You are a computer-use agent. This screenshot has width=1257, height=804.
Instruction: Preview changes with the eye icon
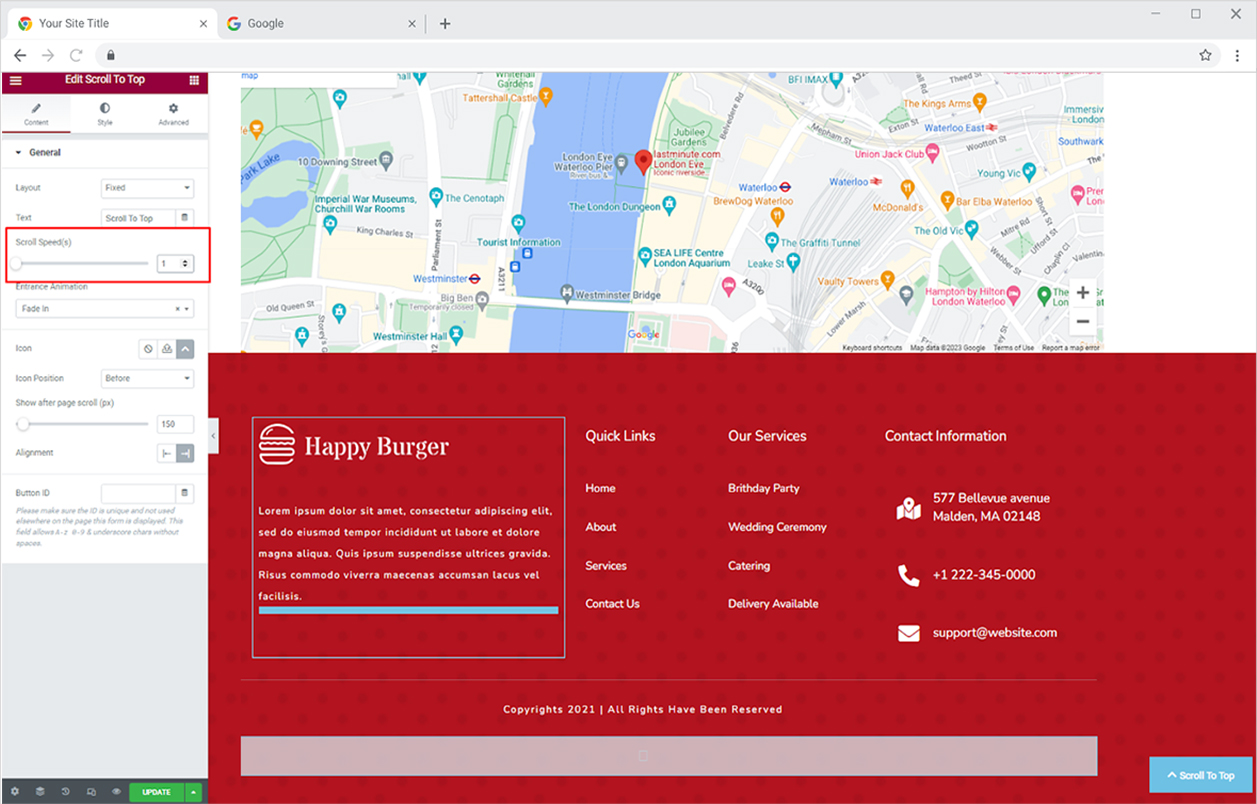point(116,792)
